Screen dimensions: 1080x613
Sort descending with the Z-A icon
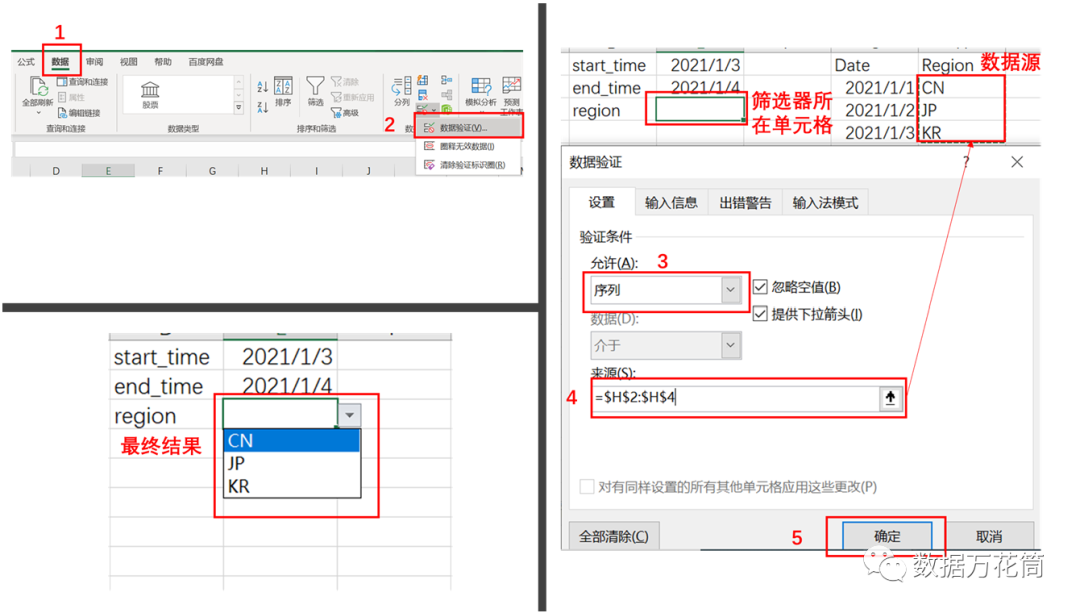262,107
